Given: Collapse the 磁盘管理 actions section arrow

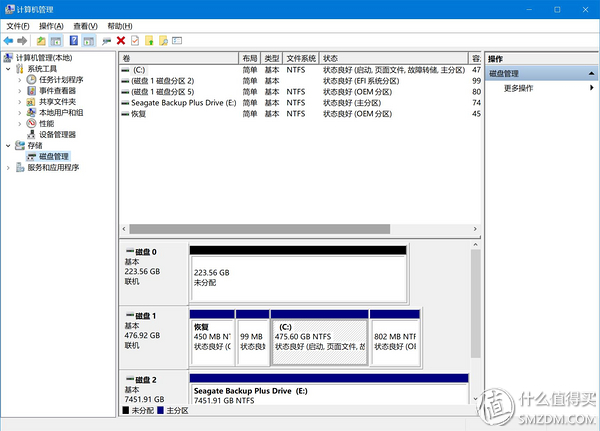Looking at the screenshot, I should pos(591,73).
